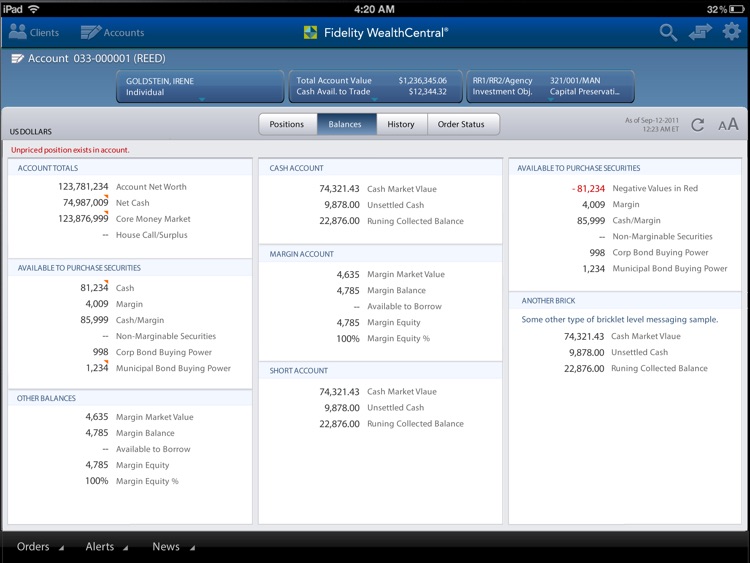
Task: Tap the OTHER BALANCES section header
Action: tap(46, 398)
